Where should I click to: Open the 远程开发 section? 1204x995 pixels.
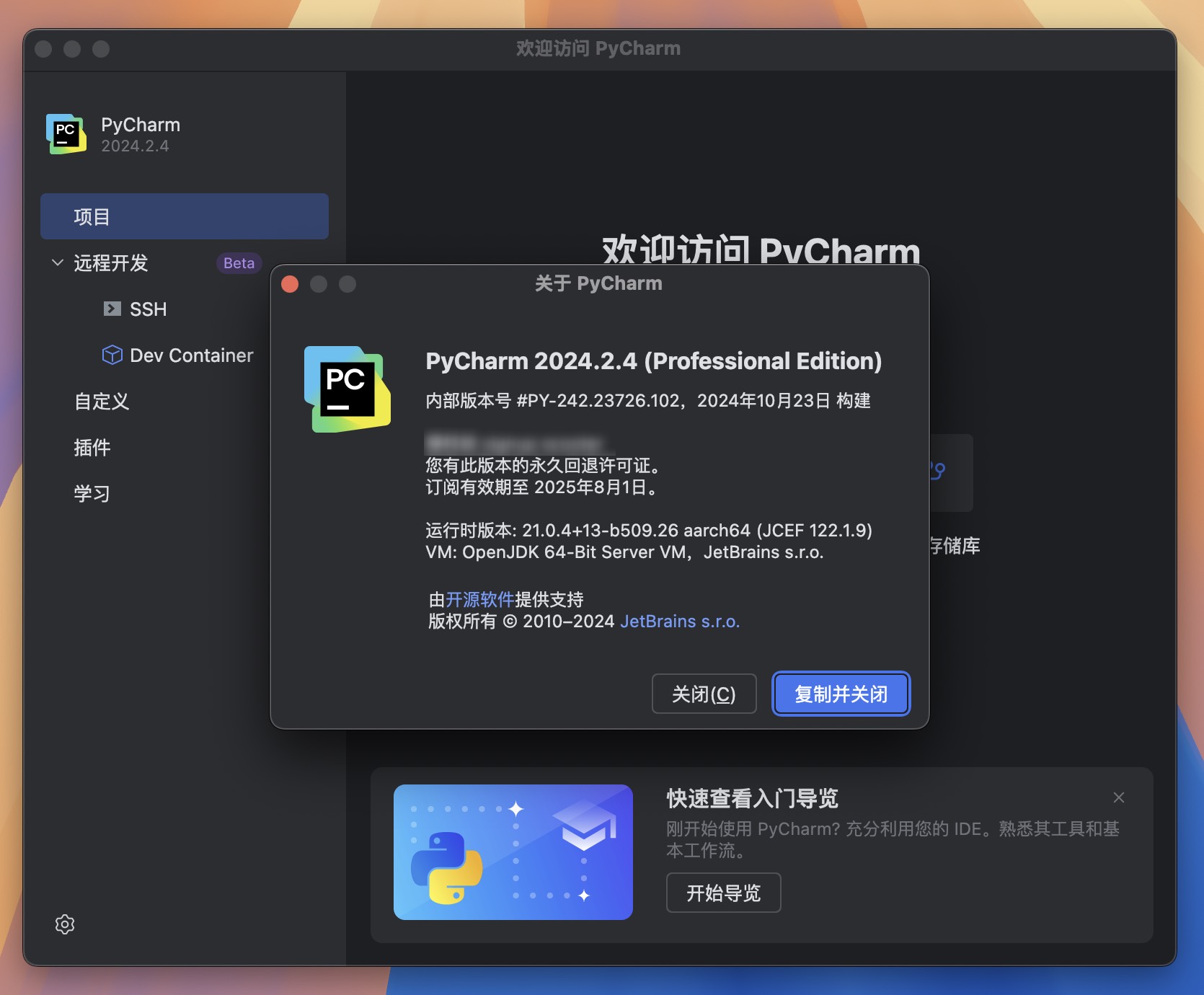[x=111, y=263]
